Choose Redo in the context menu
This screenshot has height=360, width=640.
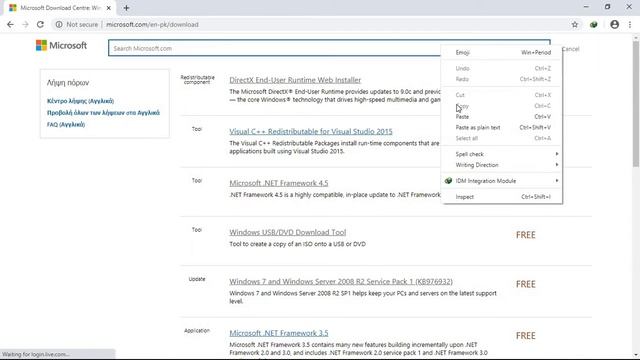point(502,79)
